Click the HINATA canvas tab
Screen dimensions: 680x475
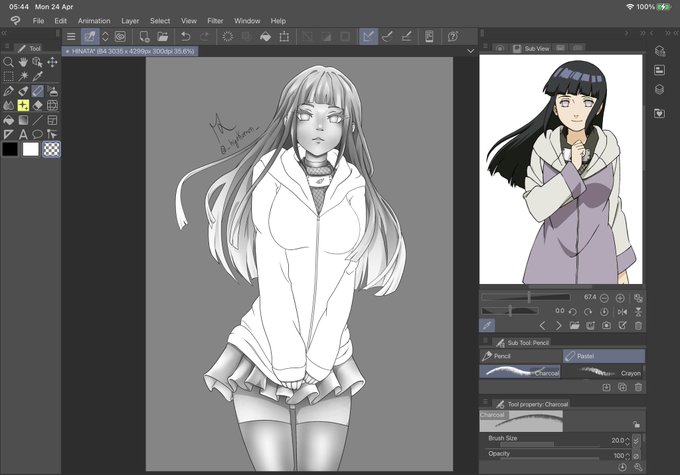point(130,51)
